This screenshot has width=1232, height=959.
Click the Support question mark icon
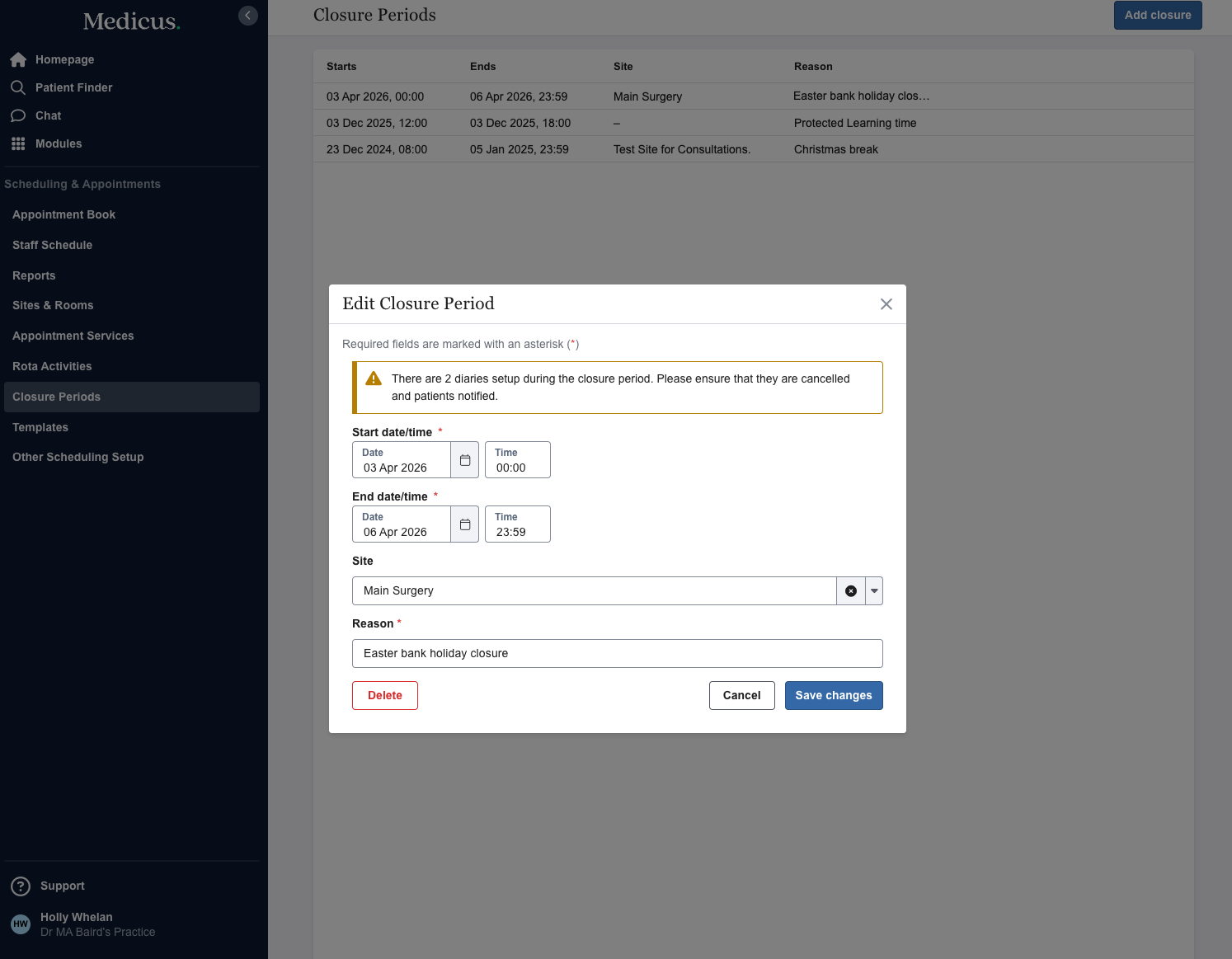click(x=21, y=886)
